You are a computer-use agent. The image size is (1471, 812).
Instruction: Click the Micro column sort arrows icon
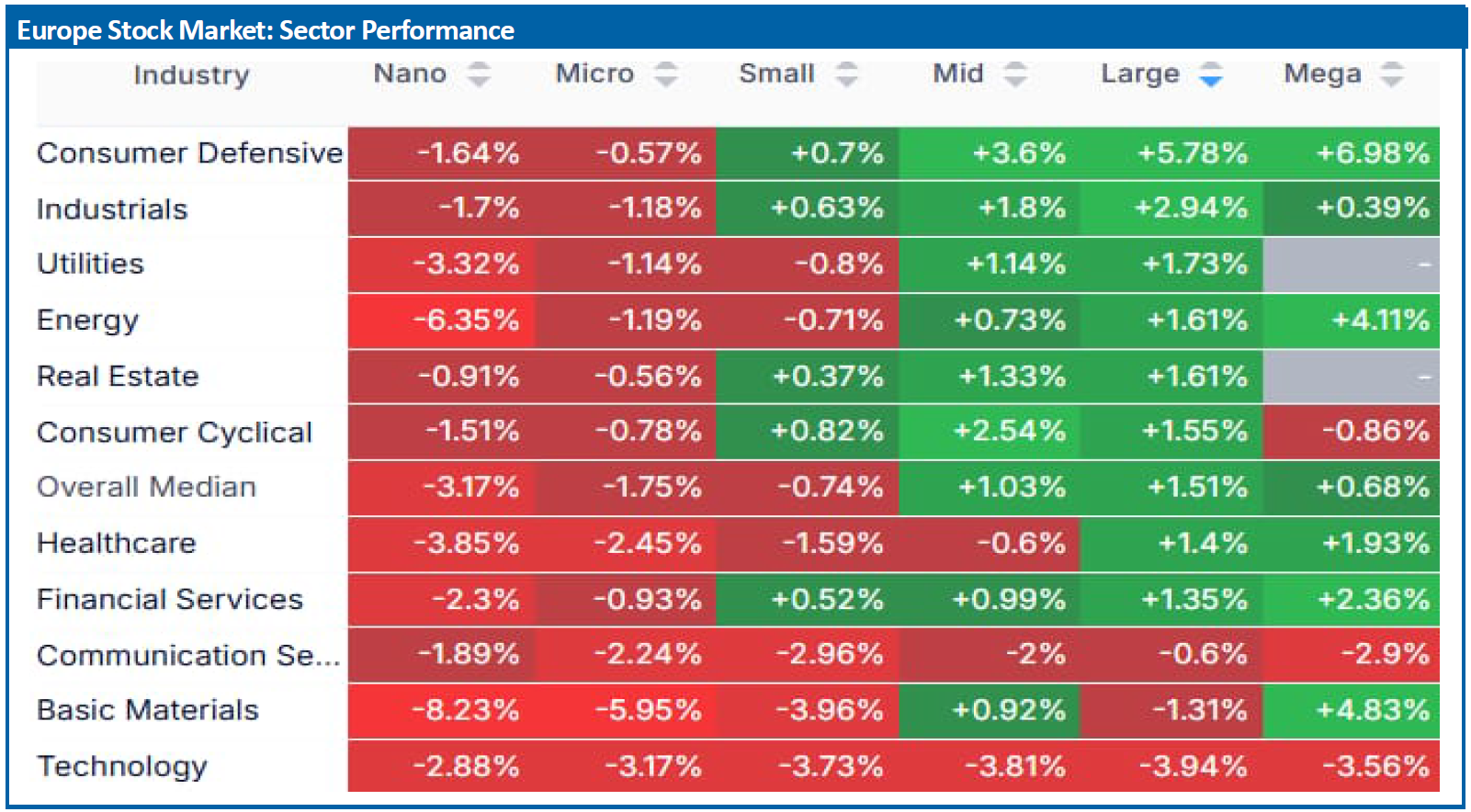pyautogui.click(x=666, y=74)
